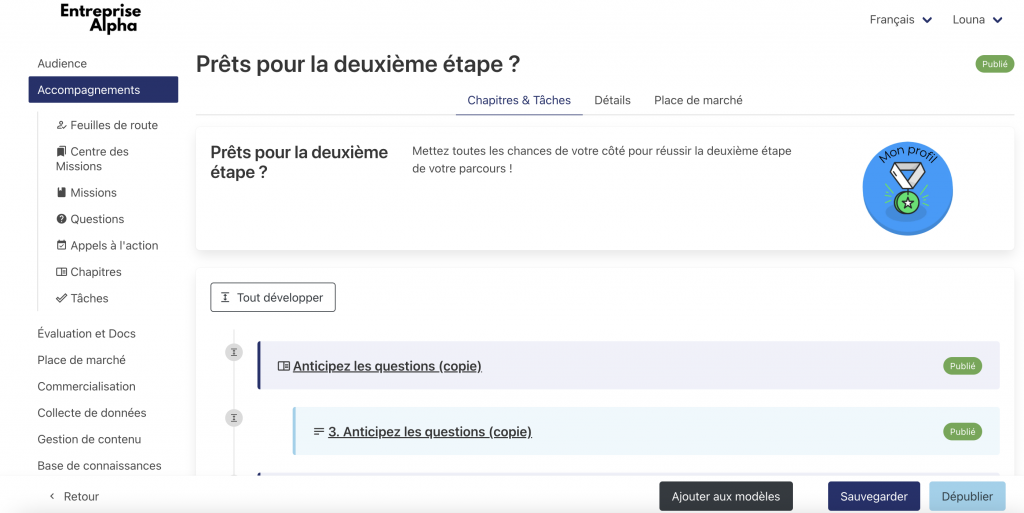Click the Questions help icon
Image resolution: width=1024 pixels, height=513 pixels.
[x=62, y=219]
